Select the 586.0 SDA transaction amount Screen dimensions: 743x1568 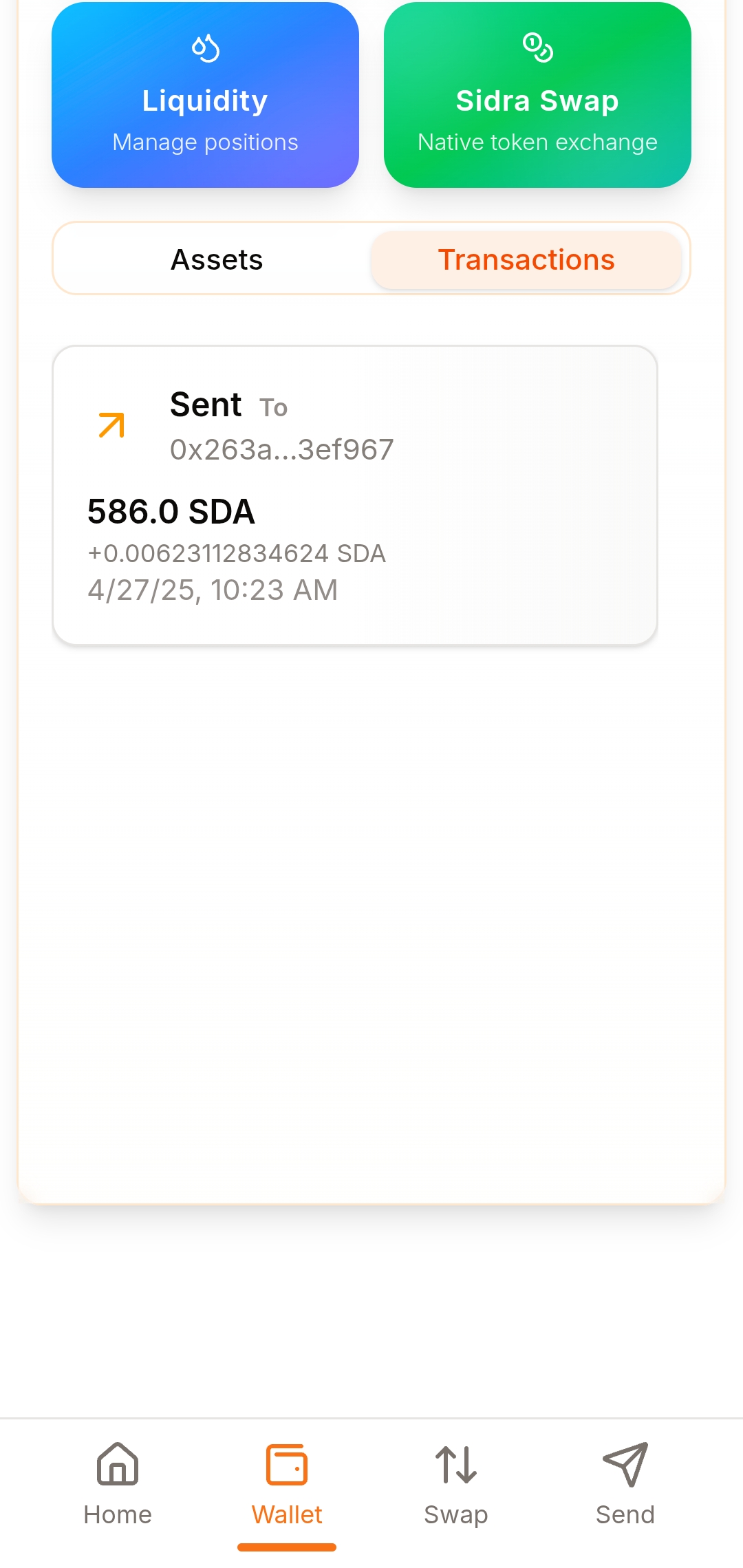pos(171,512)
